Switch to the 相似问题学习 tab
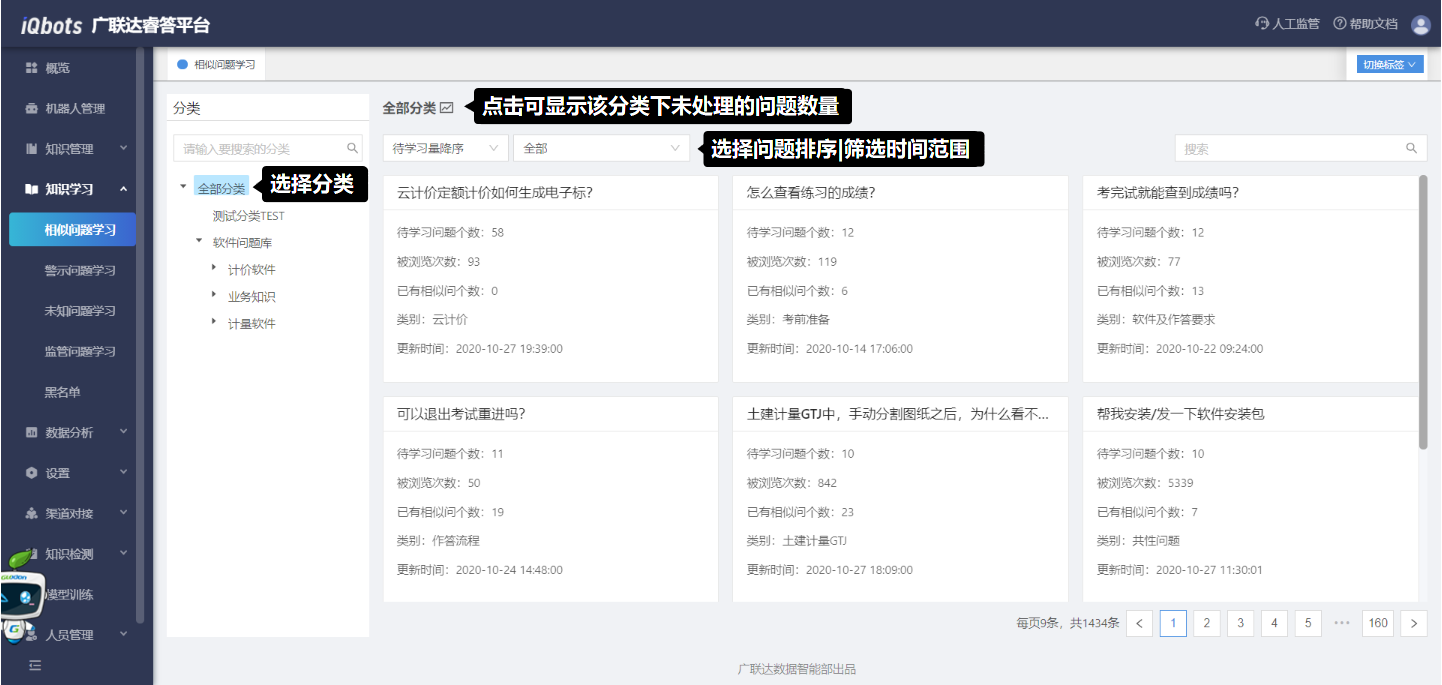The image size is (1442, 685). point(217,64)
